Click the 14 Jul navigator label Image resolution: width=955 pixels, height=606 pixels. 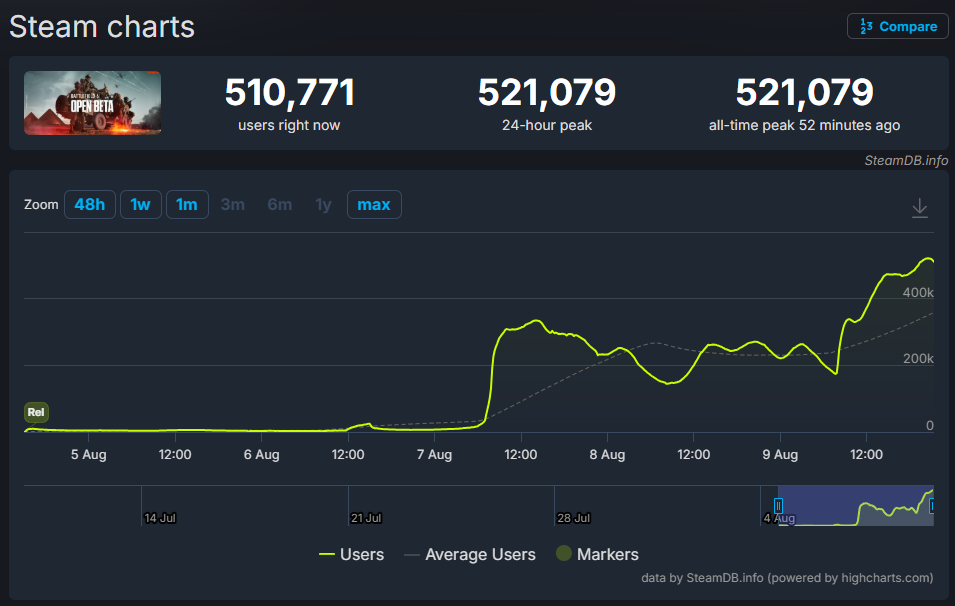click(x=160, y=518)
